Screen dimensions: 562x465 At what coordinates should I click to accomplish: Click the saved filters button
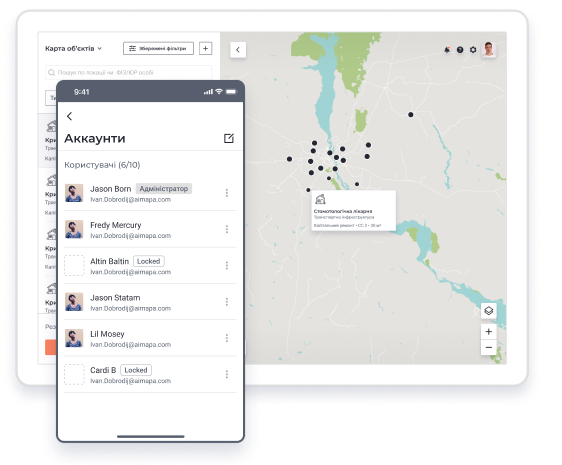pyautogui.click(x=158, y=48)
